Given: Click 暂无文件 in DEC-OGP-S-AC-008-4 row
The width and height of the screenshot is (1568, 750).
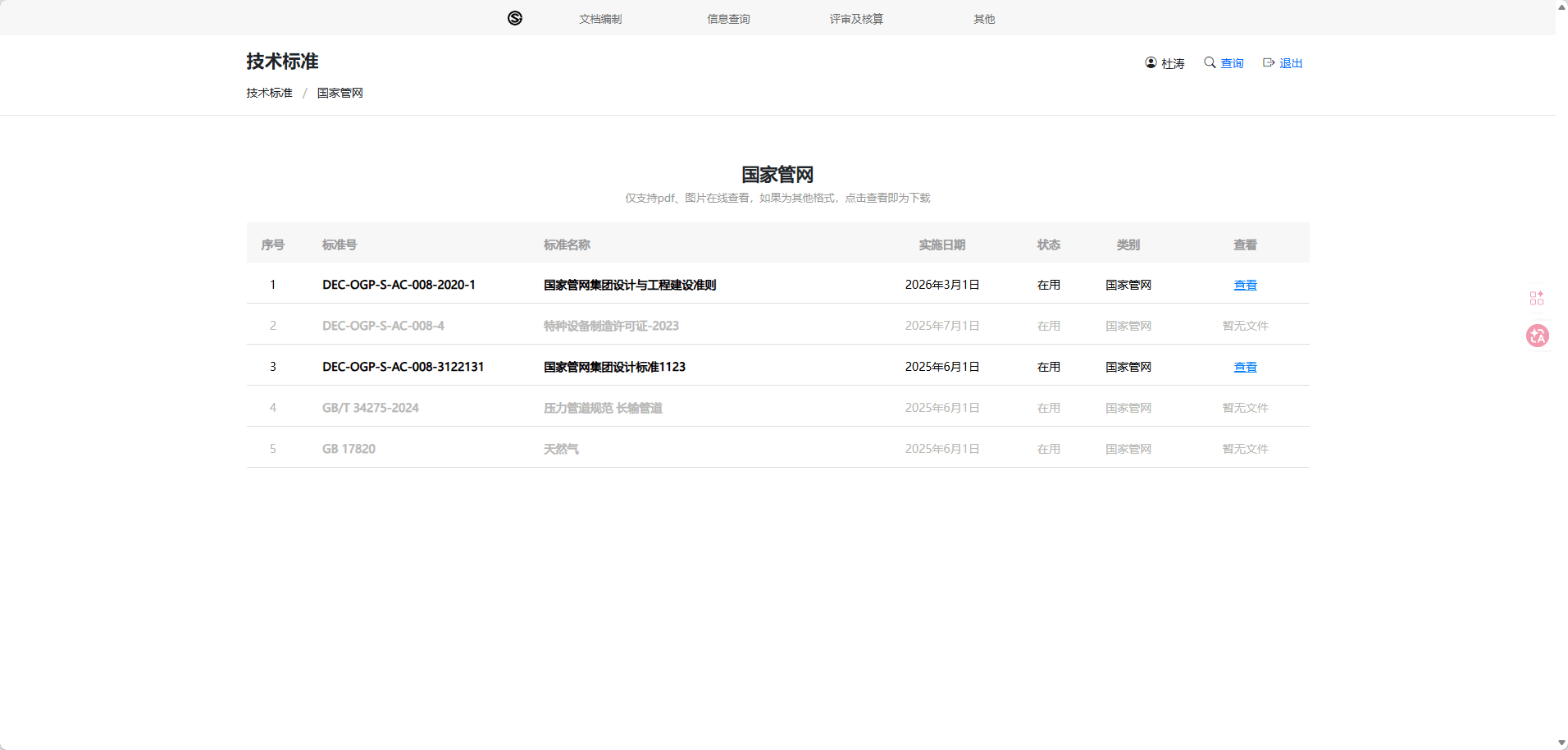Looking at the screenshot, I should coord(1245,326).
